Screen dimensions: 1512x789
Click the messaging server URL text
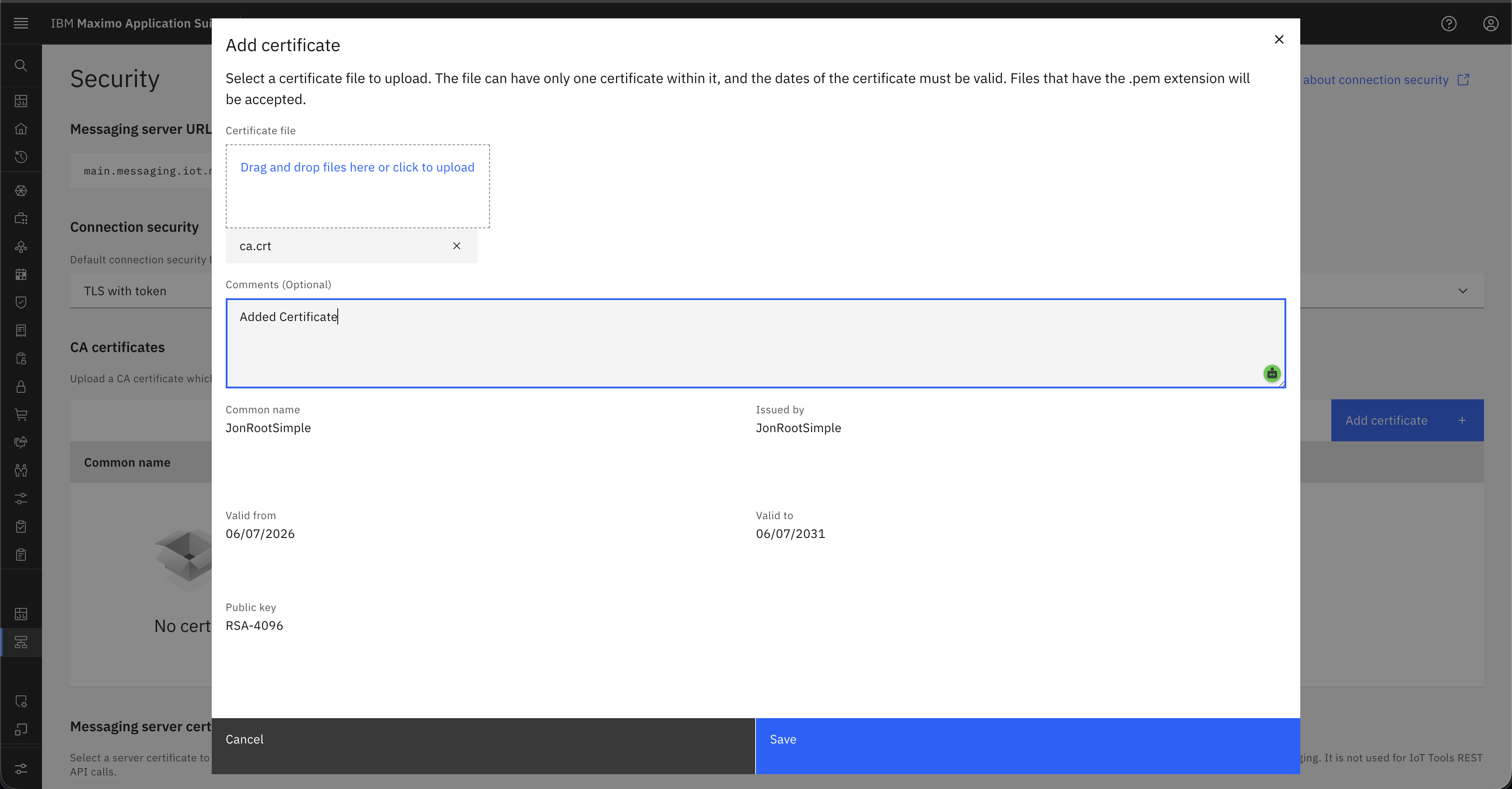coord(147,171)
